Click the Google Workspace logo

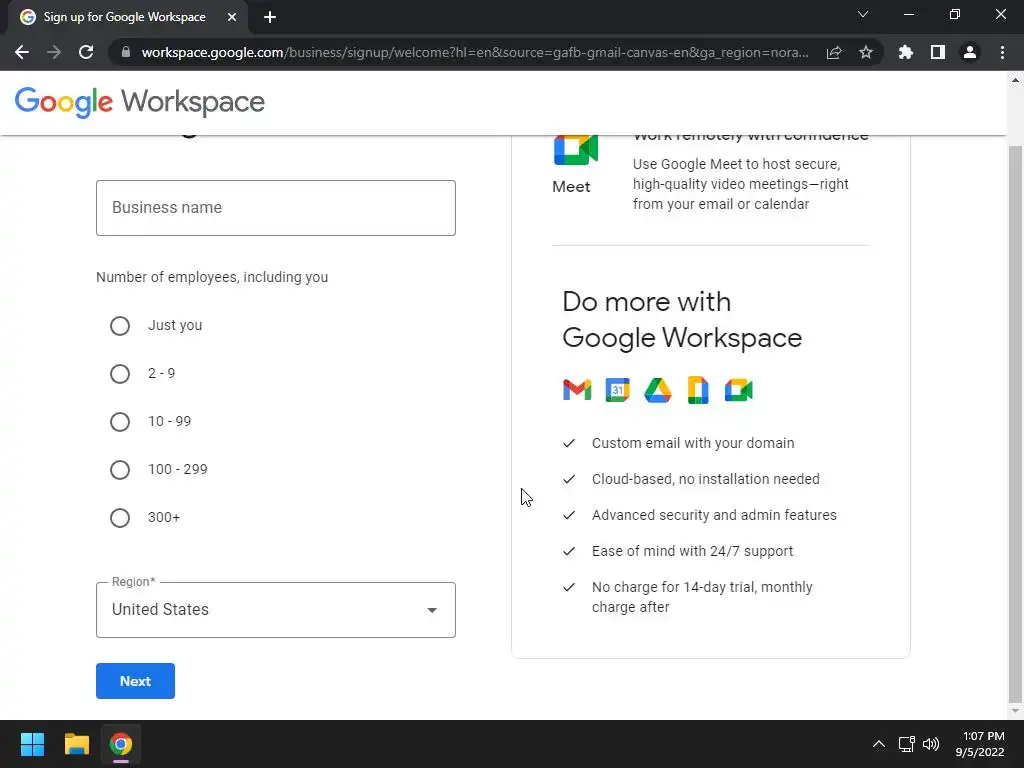coord(140,102)
